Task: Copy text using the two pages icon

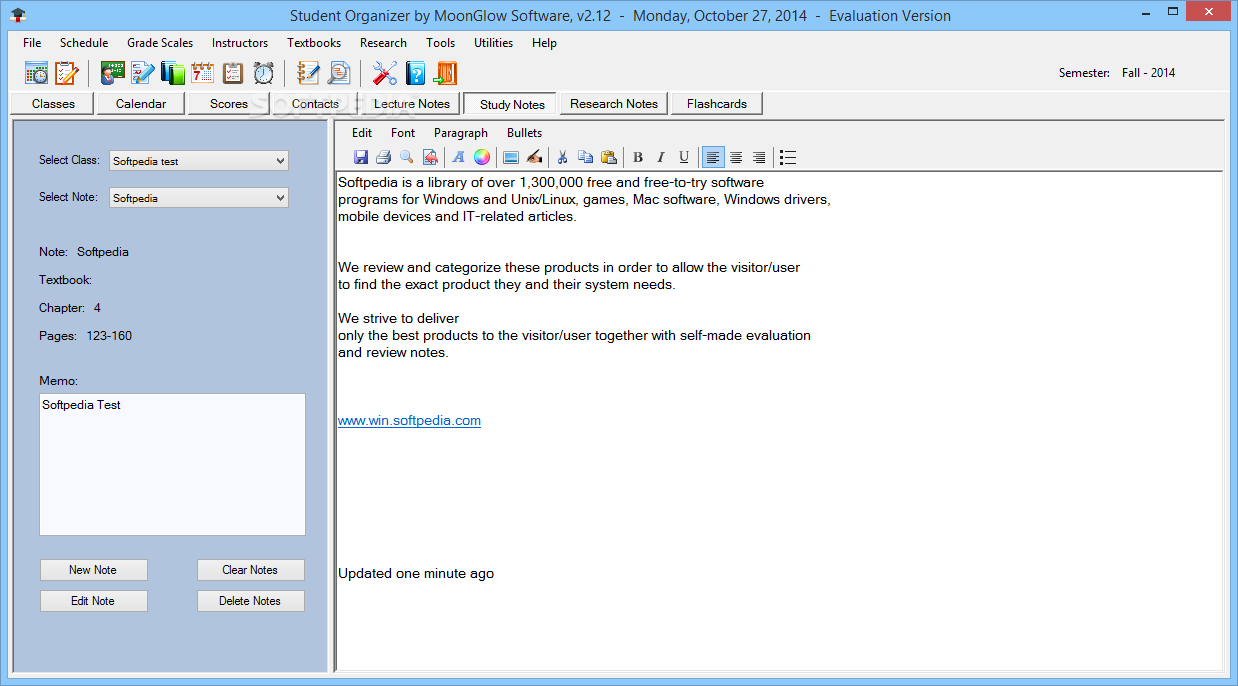Action: (x=586, y=157)
